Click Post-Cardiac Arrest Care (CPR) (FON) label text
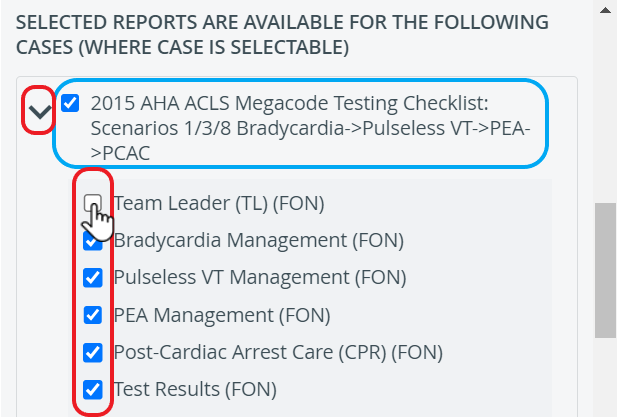617x417 pixels. point(278,352)
